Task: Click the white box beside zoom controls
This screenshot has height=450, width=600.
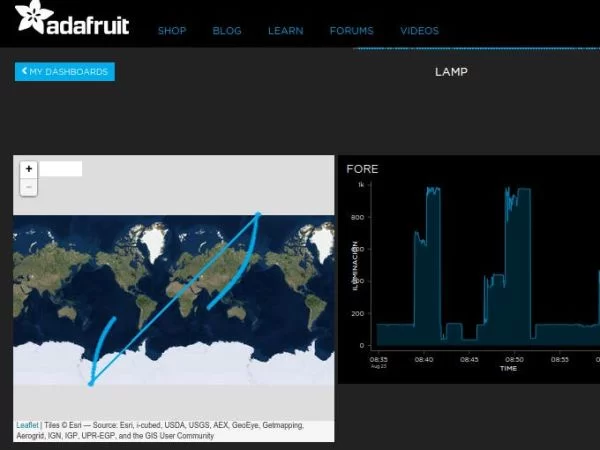Action: click(x=61, y=169)
